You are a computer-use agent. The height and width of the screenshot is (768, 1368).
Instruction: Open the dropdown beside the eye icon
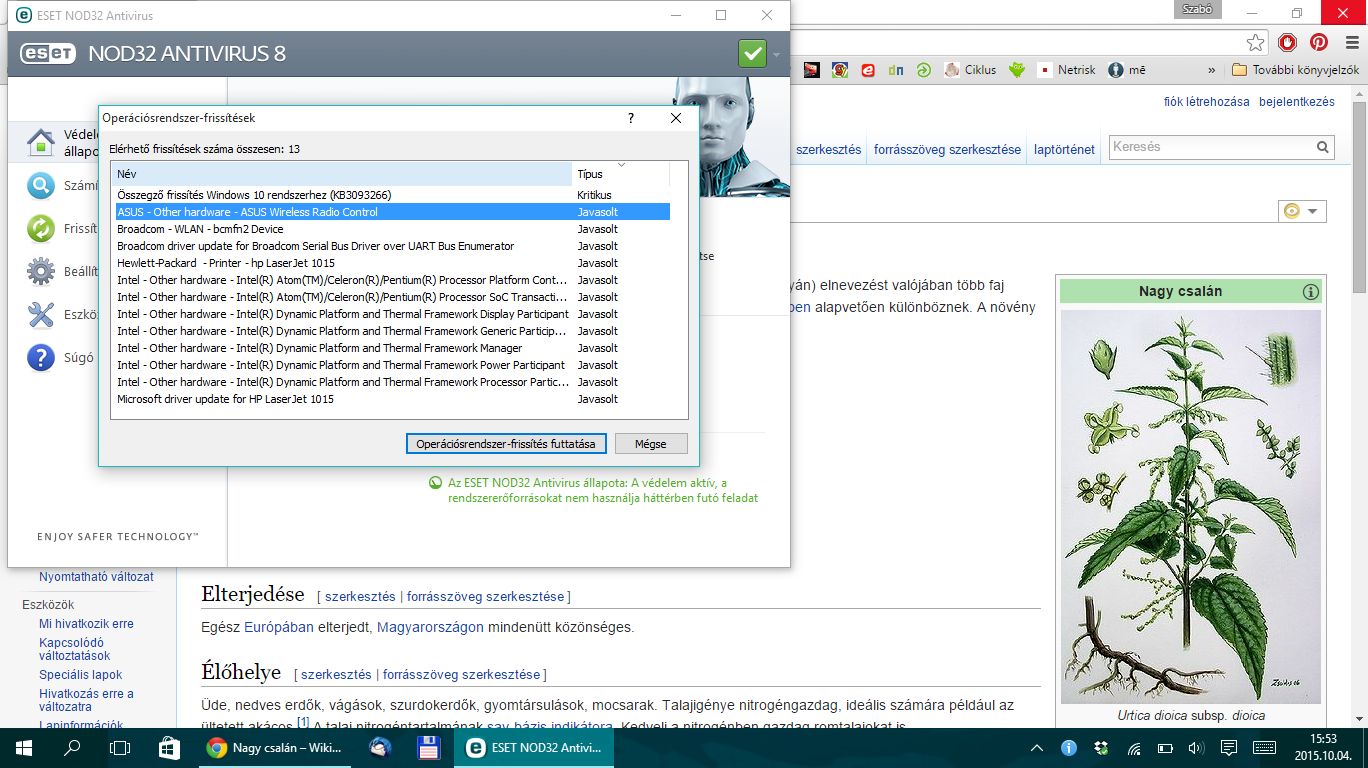(x=1312, y=211)
